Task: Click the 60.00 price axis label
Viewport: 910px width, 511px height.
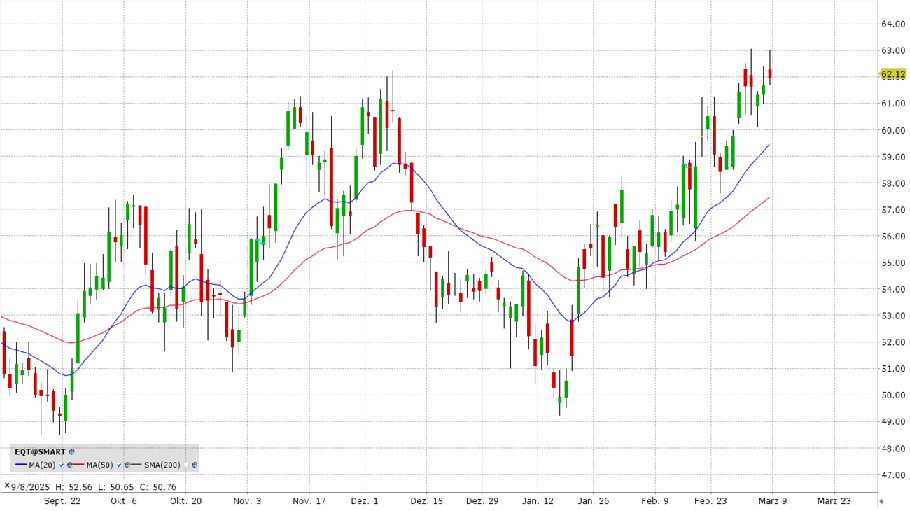Action: 893,130
